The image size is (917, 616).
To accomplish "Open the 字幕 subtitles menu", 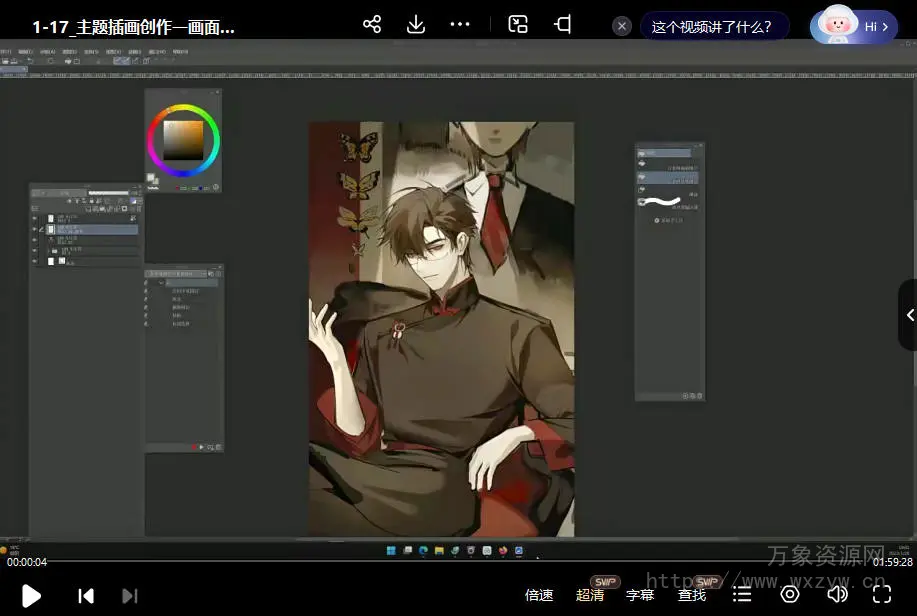I will tap(640, 595).
